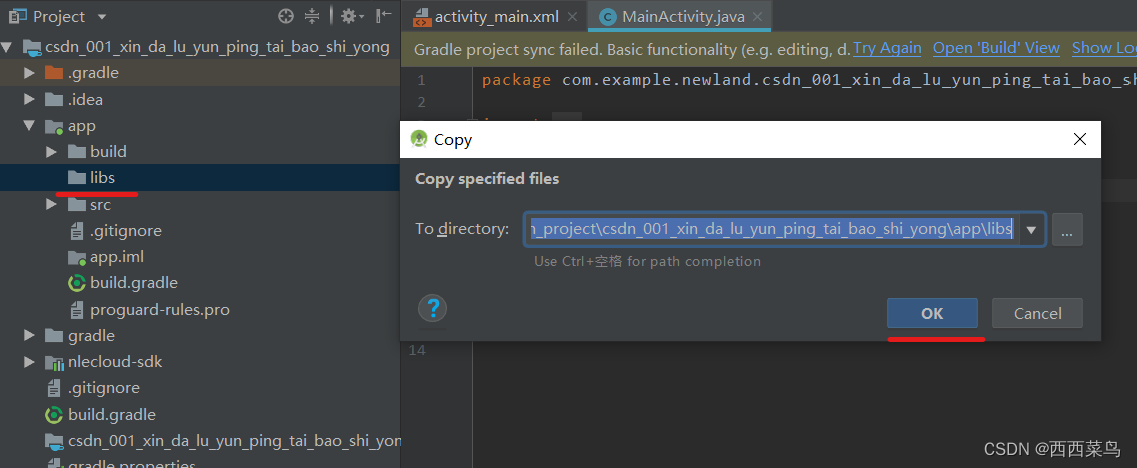The image size is (1137, 468).
Task: Open the Project view dropdown arrow
Action: 102,17
